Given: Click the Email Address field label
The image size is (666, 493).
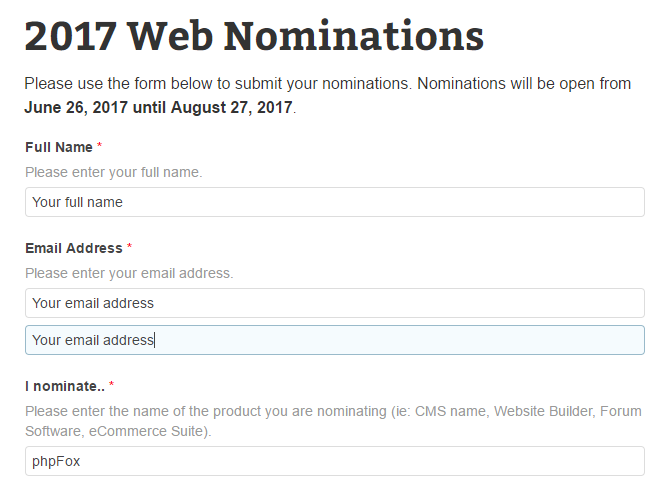Looking at the screenshot, I should point(73,248).
